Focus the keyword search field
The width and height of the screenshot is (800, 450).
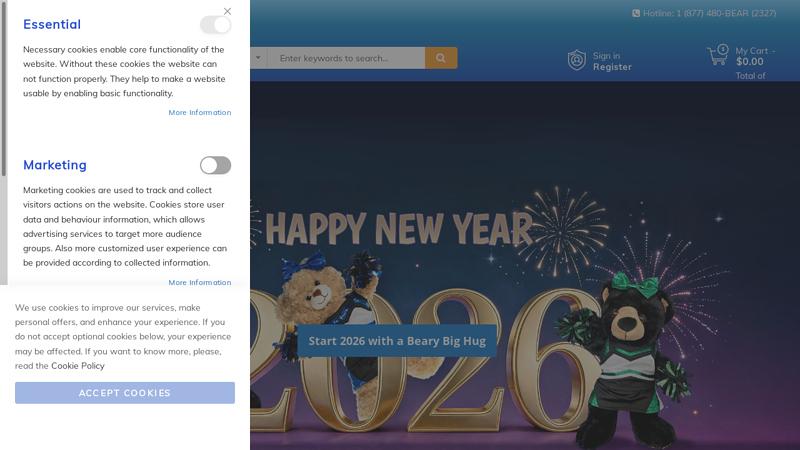click(346, 58)
